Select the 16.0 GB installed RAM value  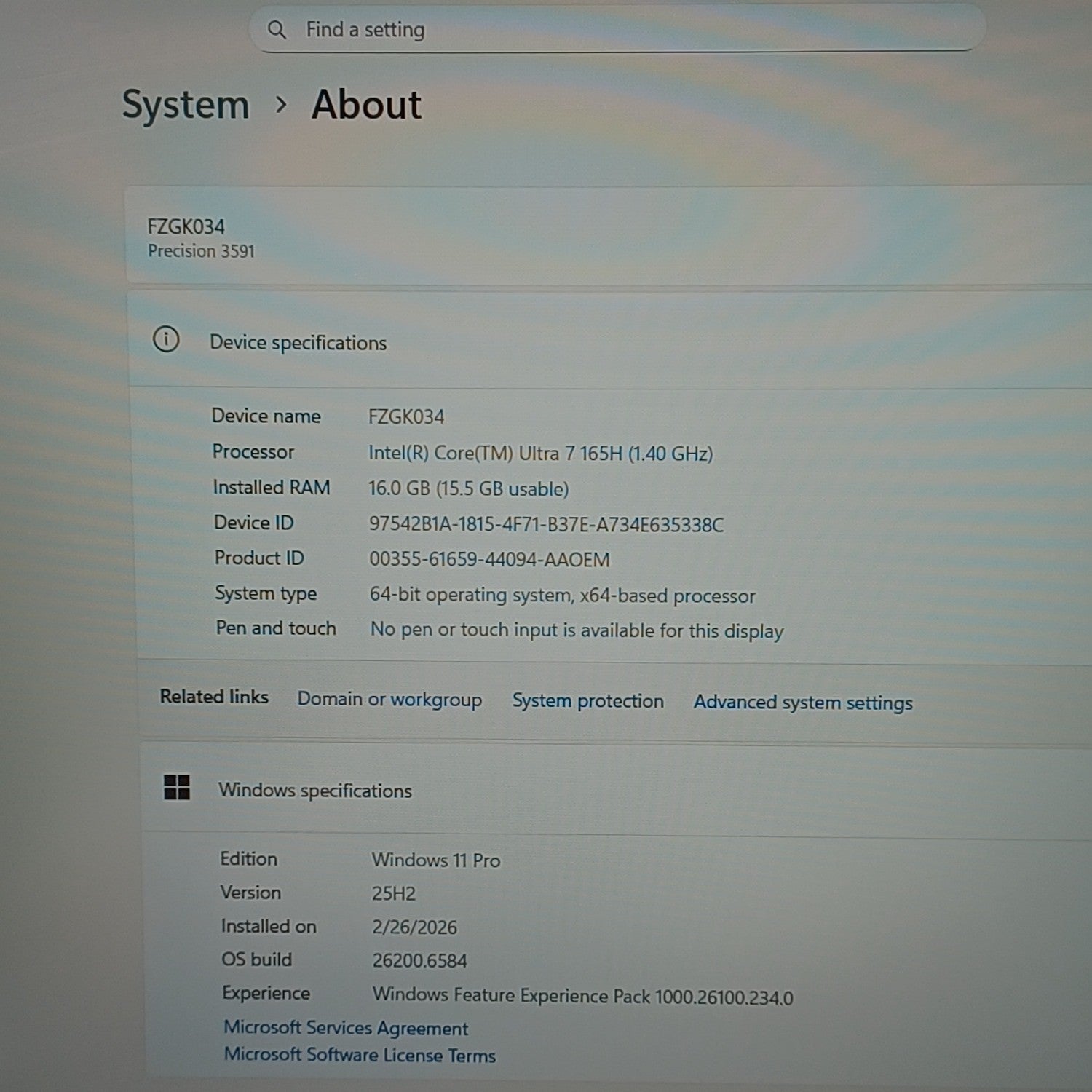click(x=468, y=488)
